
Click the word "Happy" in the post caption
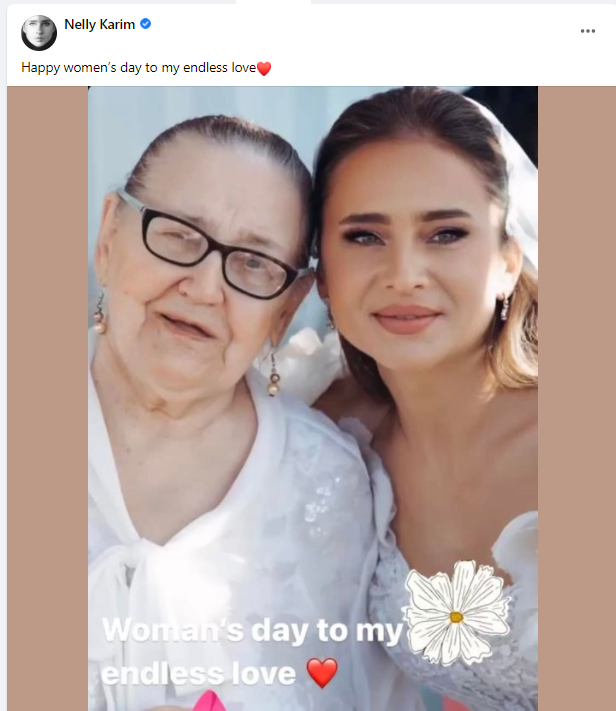tap(40, 69)
